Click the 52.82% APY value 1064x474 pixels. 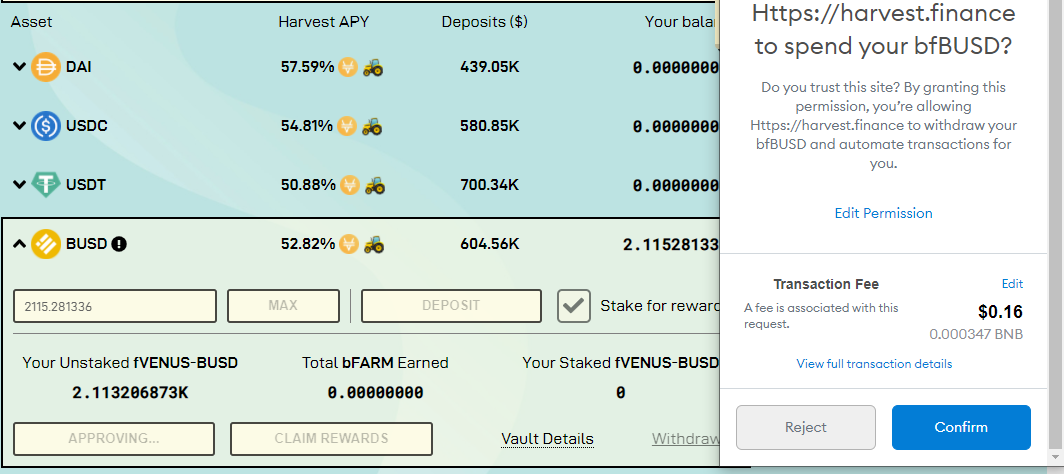point(307,244)
